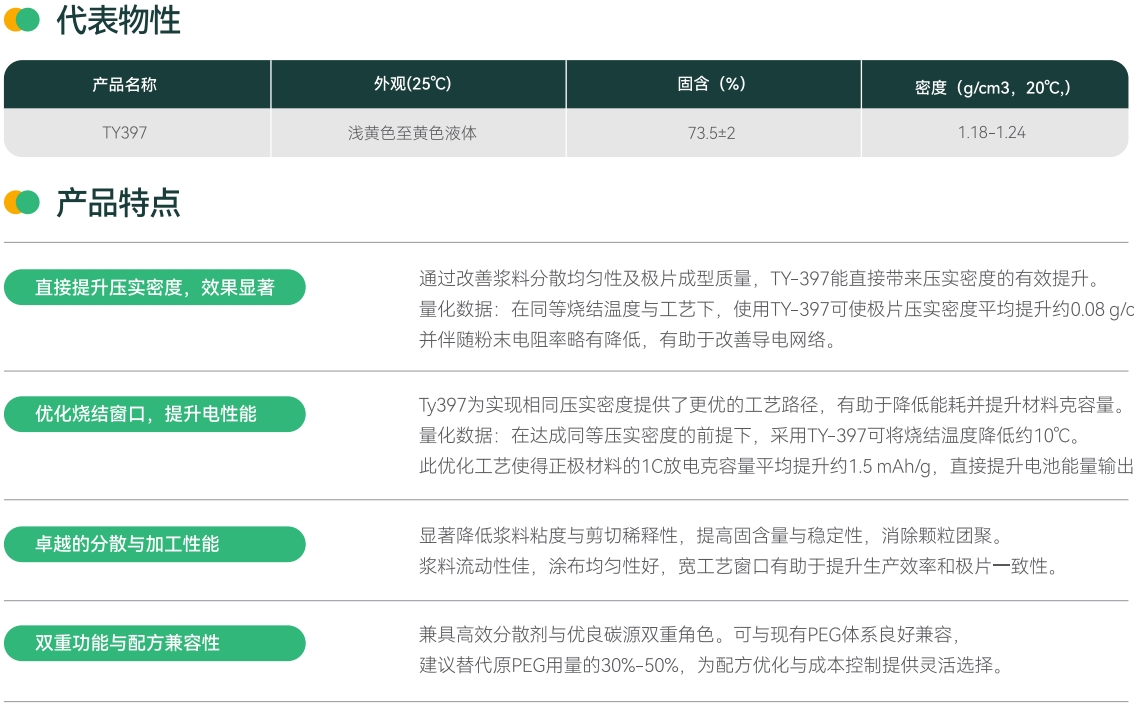Click the text line mentioning 烧结温度降低约10℃
This screenshot has width=1134, height=709.
750,436
